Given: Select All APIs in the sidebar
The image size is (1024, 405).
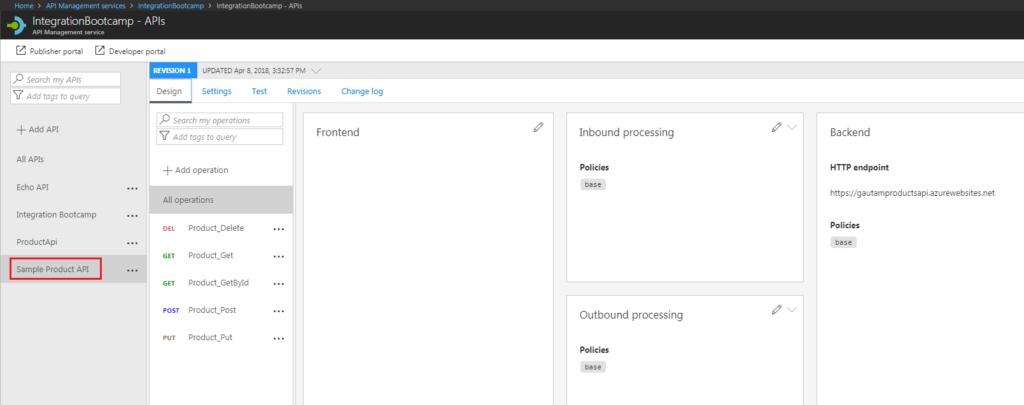Looking at the screenshot, I should (x=30, y=159).
